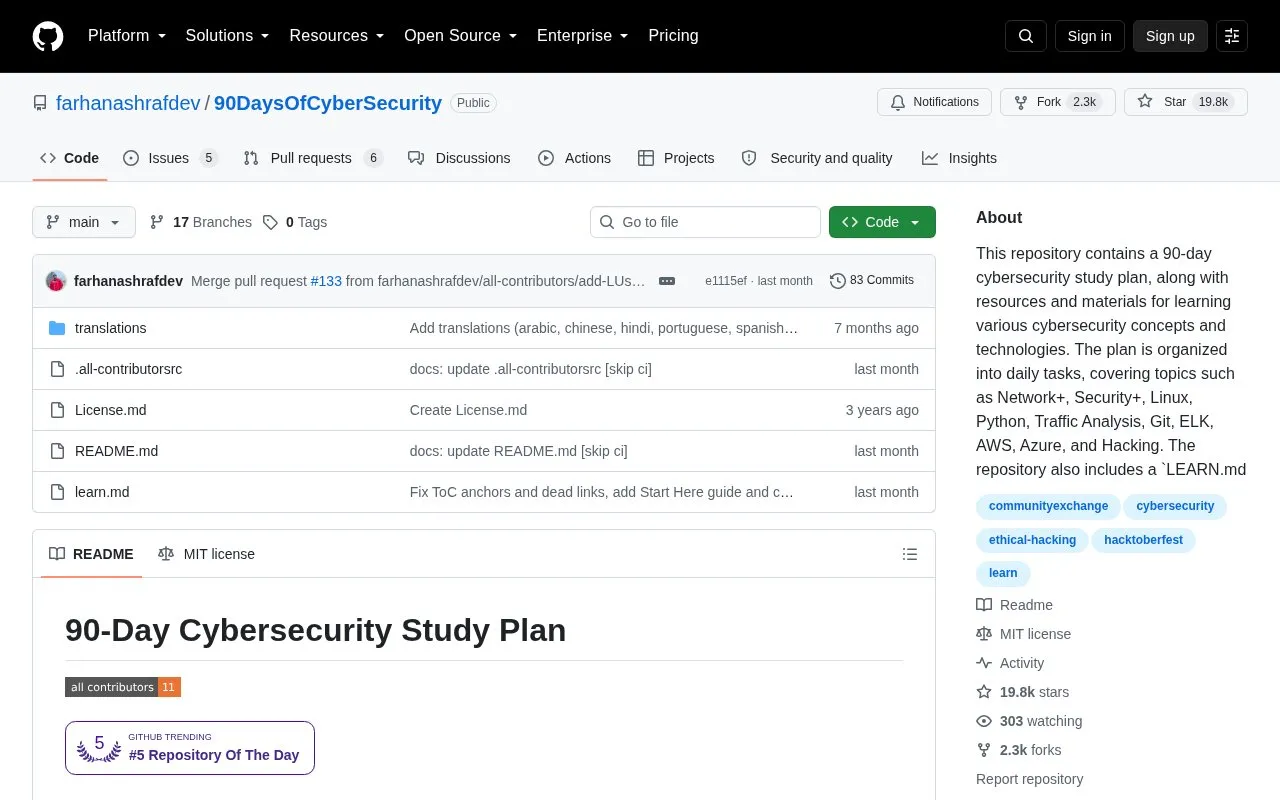Viewport: 1280px width, 800px height.
Task: Open the Readme sidebar link
Action: pos(1015,605)
